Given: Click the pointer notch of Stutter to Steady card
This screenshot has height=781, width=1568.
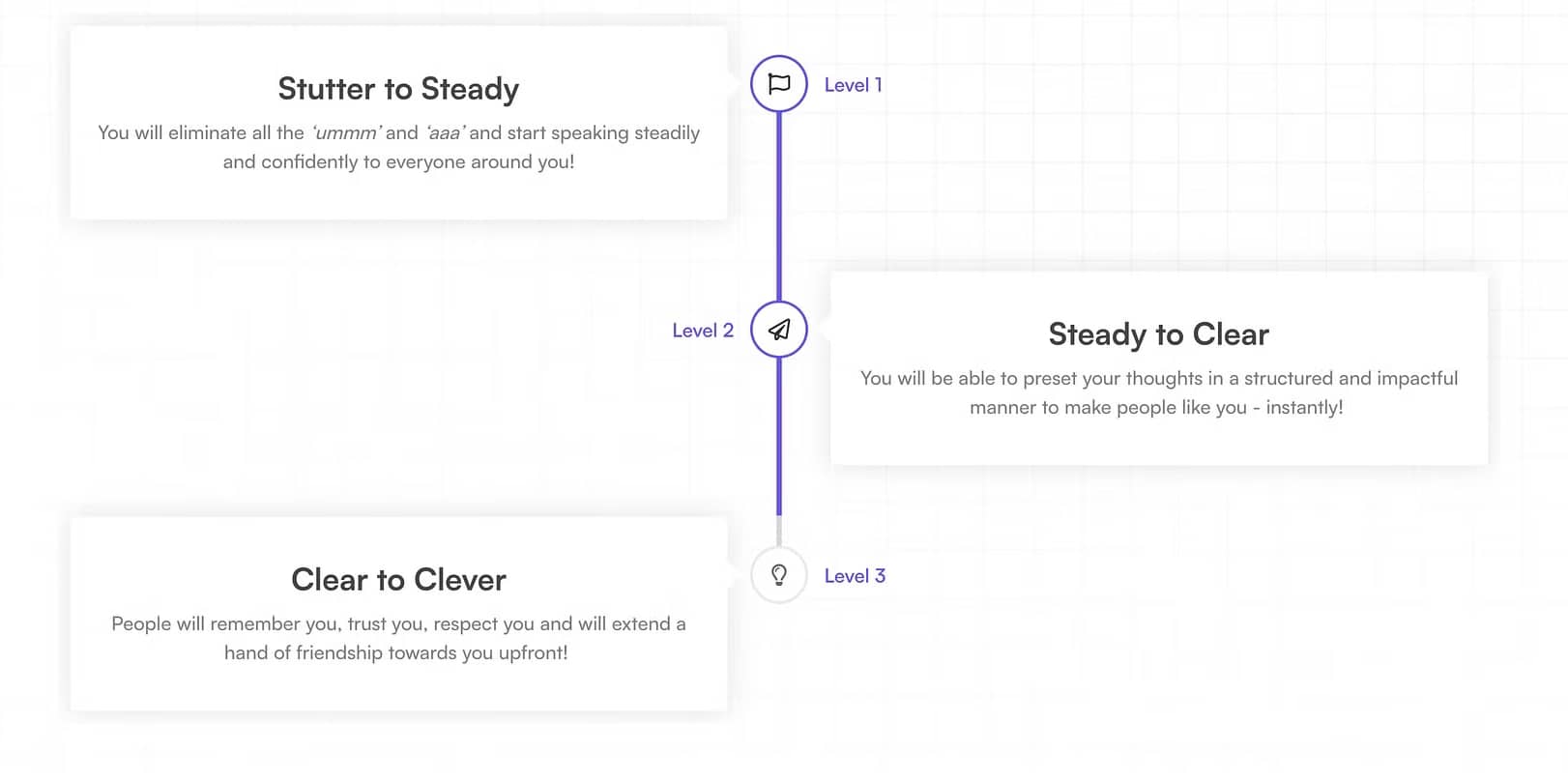Looking at the screenshot, I should 732,84.
